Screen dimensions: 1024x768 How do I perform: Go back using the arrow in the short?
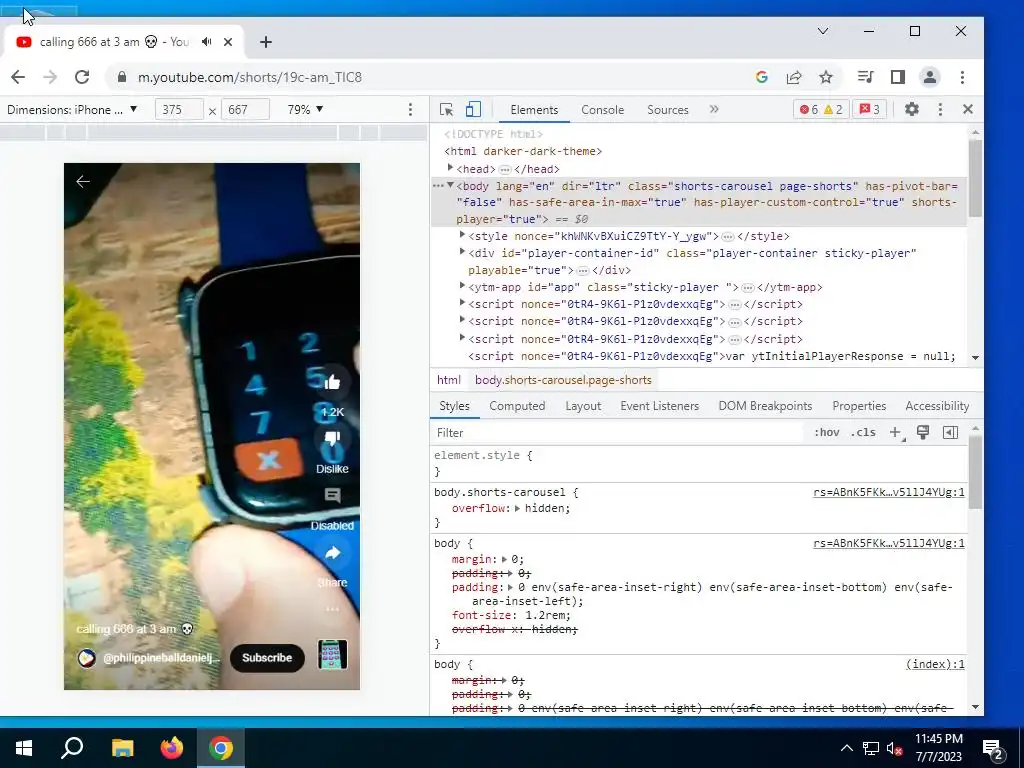(83, 182)
